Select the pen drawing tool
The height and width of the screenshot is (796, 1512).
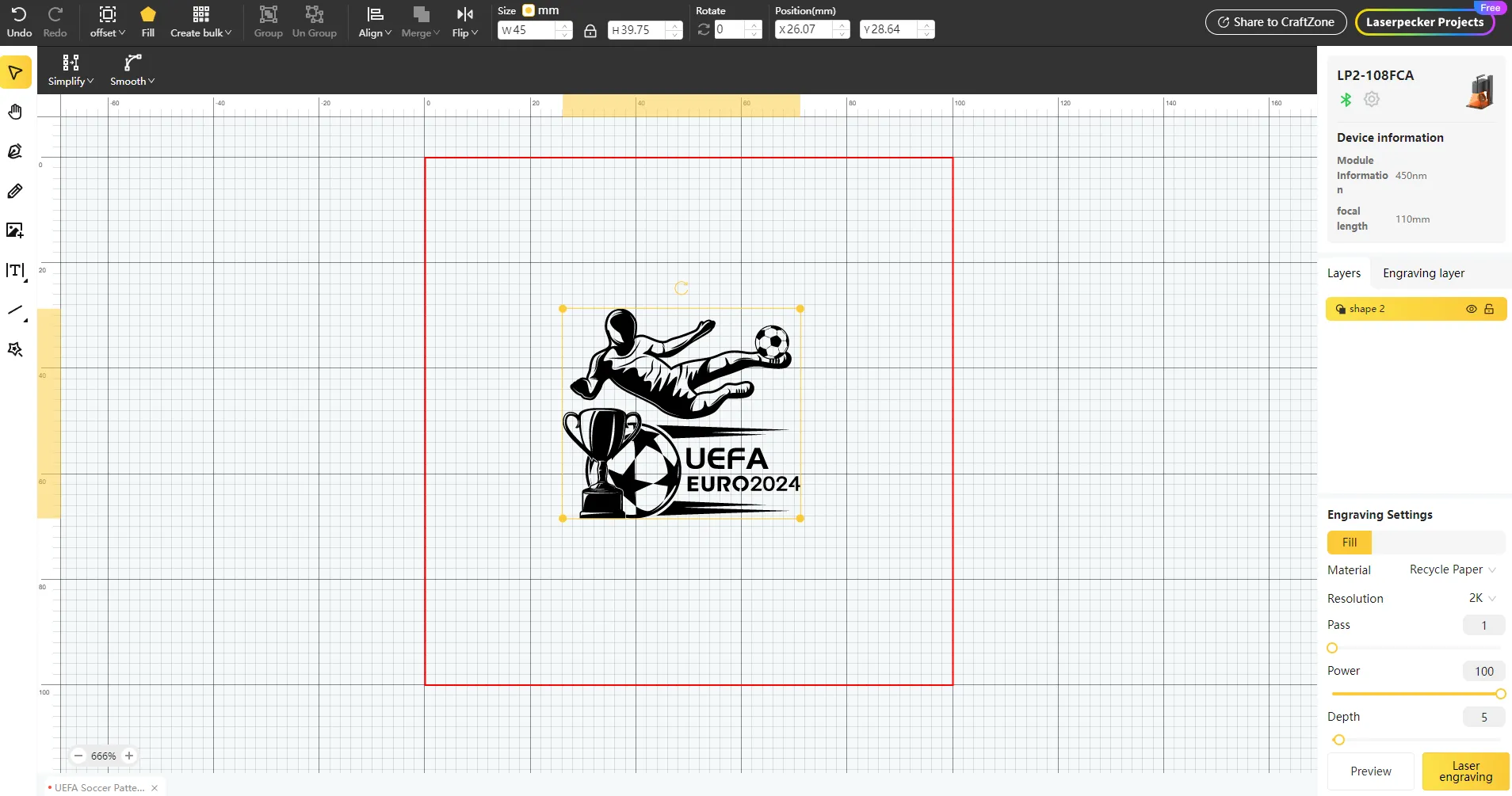coord(15,151)
